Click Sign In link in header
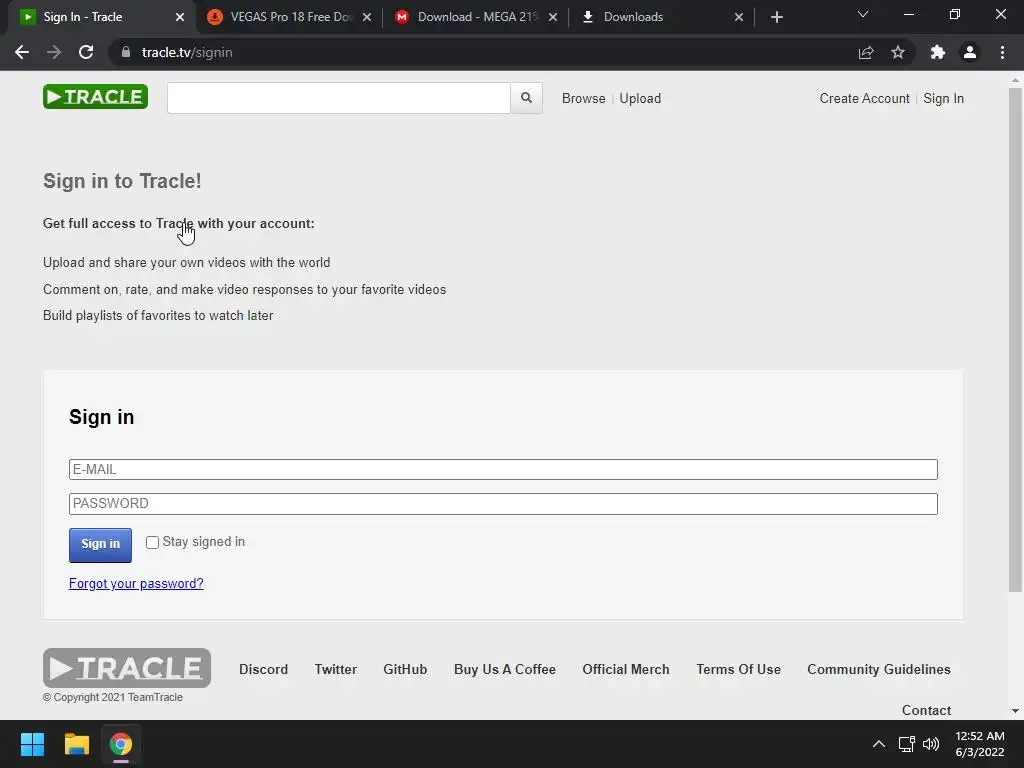The width and height of the screenshot is (1024, 768). click(943, 98)
